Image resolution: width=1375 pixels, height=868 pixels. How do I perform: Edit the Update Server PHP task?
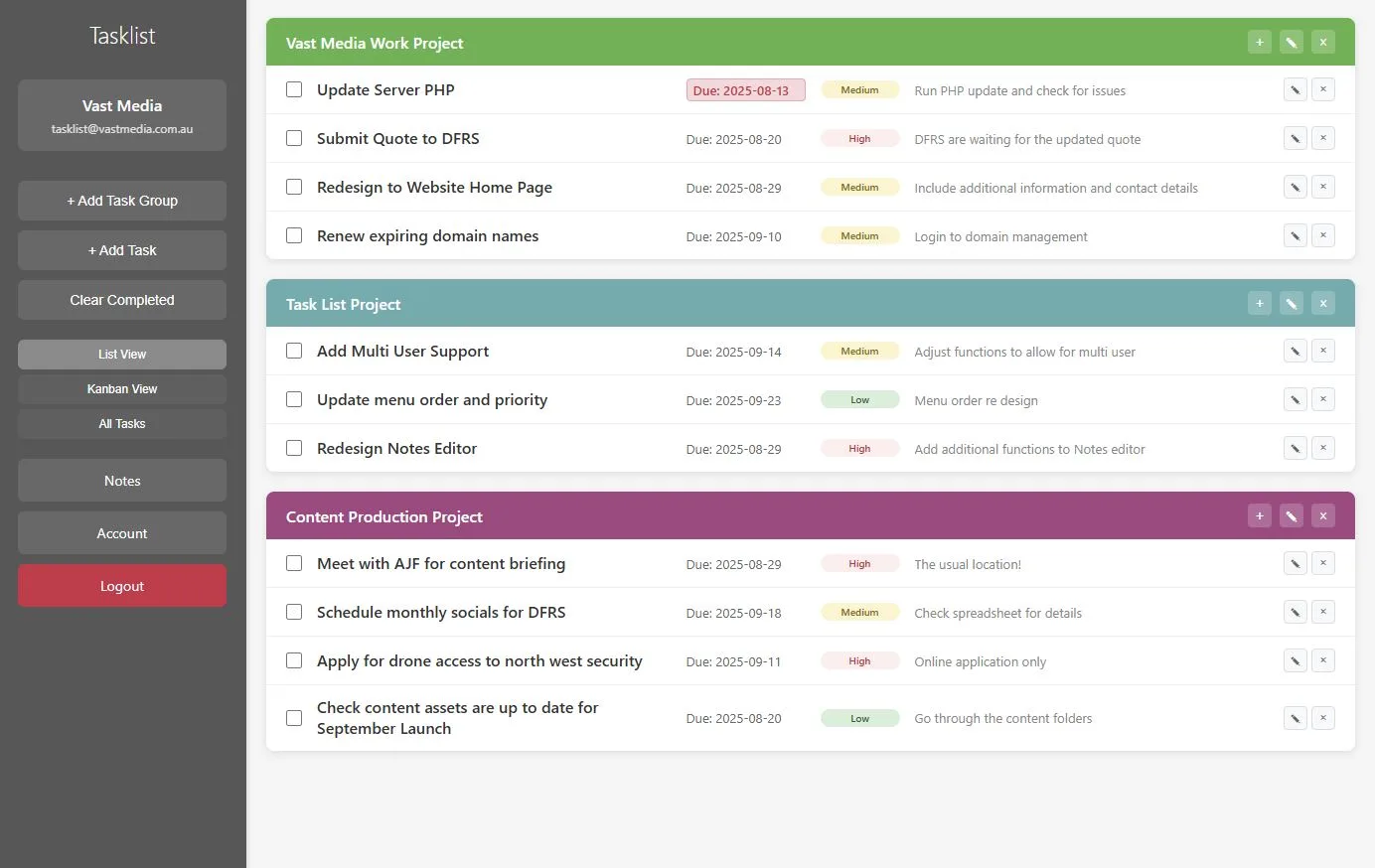1295,89
